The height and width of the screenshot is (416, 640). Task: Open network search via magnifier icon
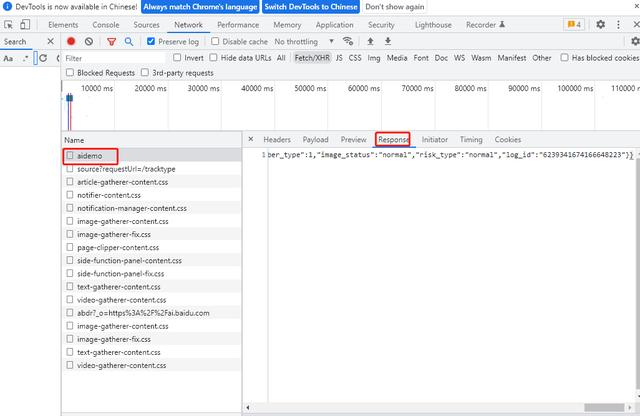(129, 42)
